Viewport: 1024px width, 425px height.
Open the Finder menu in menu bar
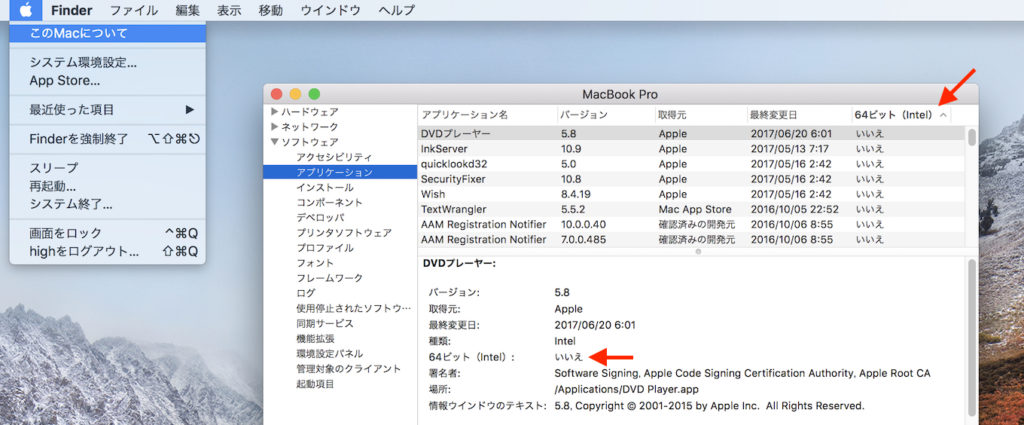pos(71,10)
